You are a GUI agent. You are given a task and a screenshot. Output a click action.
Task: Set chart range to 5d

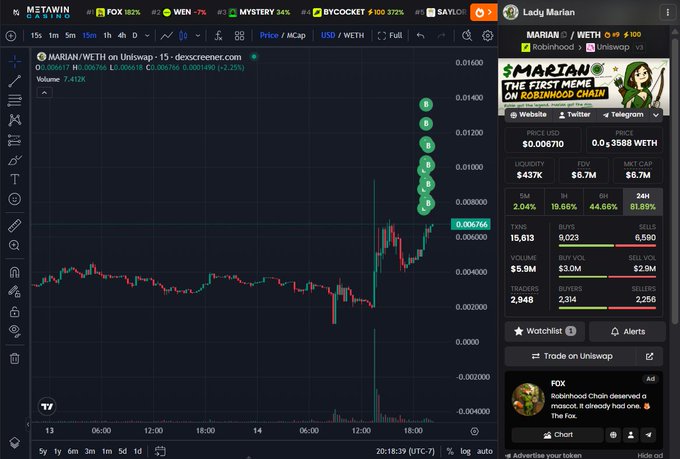coord(123,451)
